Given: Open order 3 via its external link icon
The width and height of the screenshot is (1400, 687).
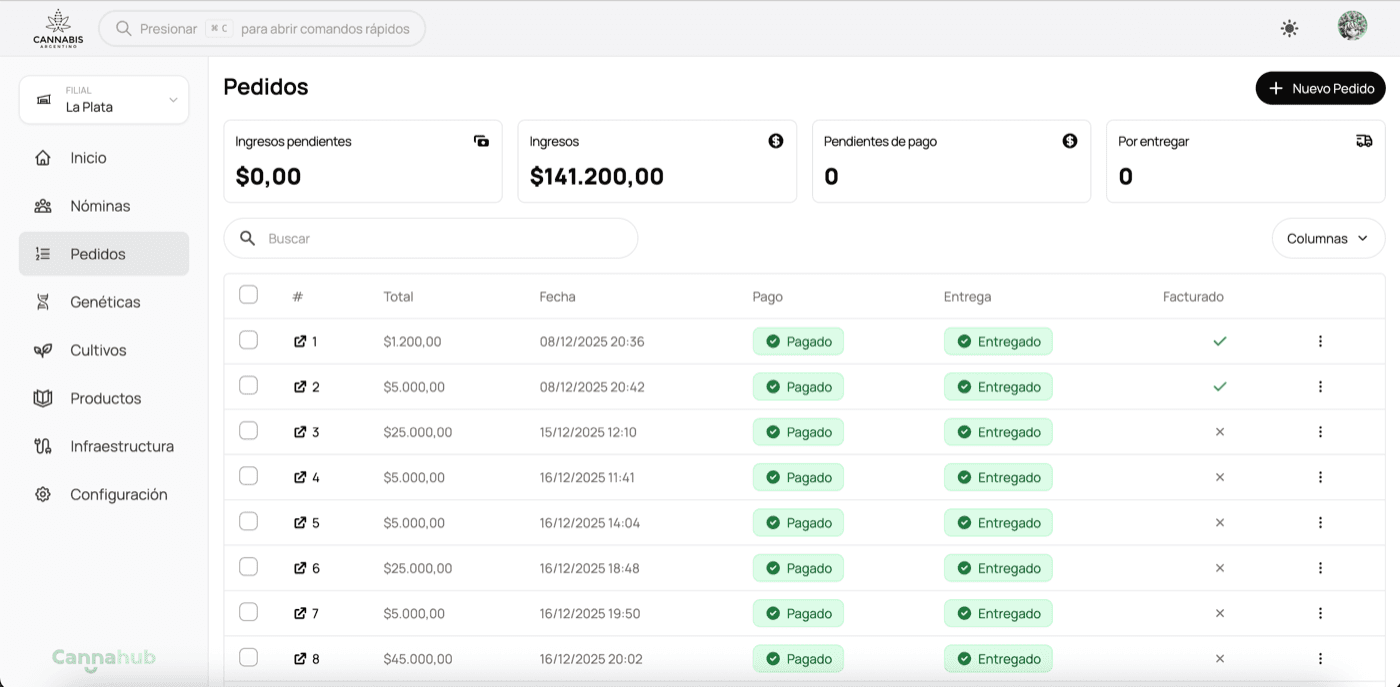Looking at the screenshot, I should coord(300,432).
